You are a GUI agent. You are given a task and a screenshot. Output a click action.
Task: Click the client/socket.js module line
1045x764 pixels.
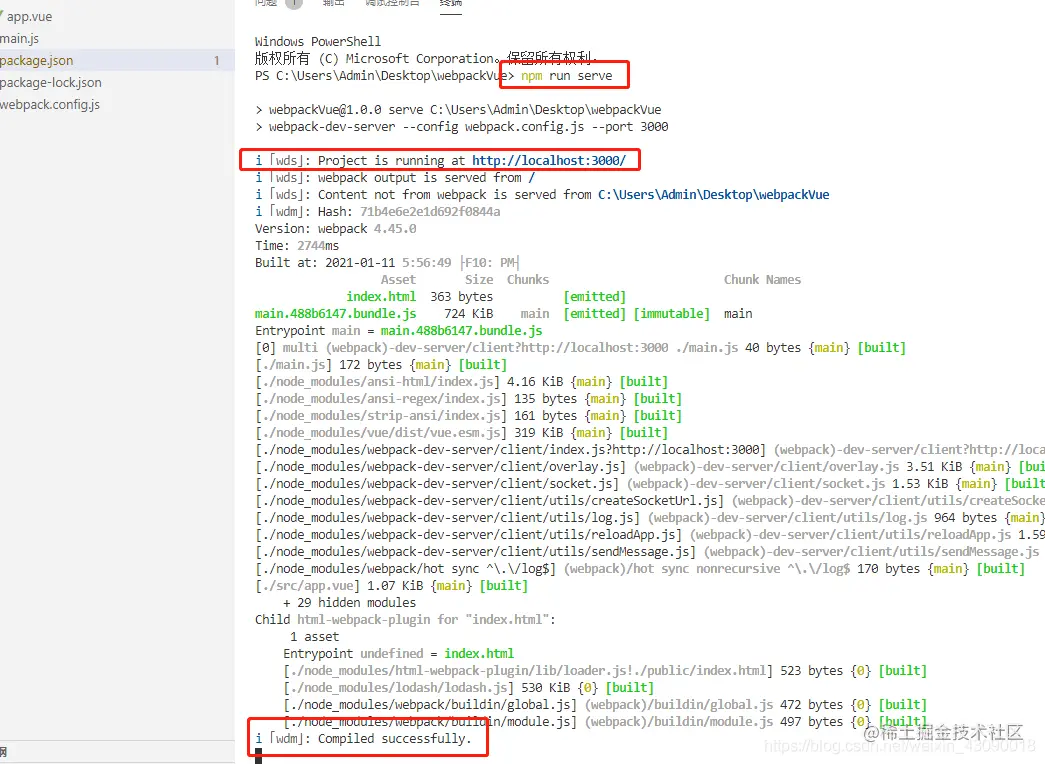tap(650, 484)
